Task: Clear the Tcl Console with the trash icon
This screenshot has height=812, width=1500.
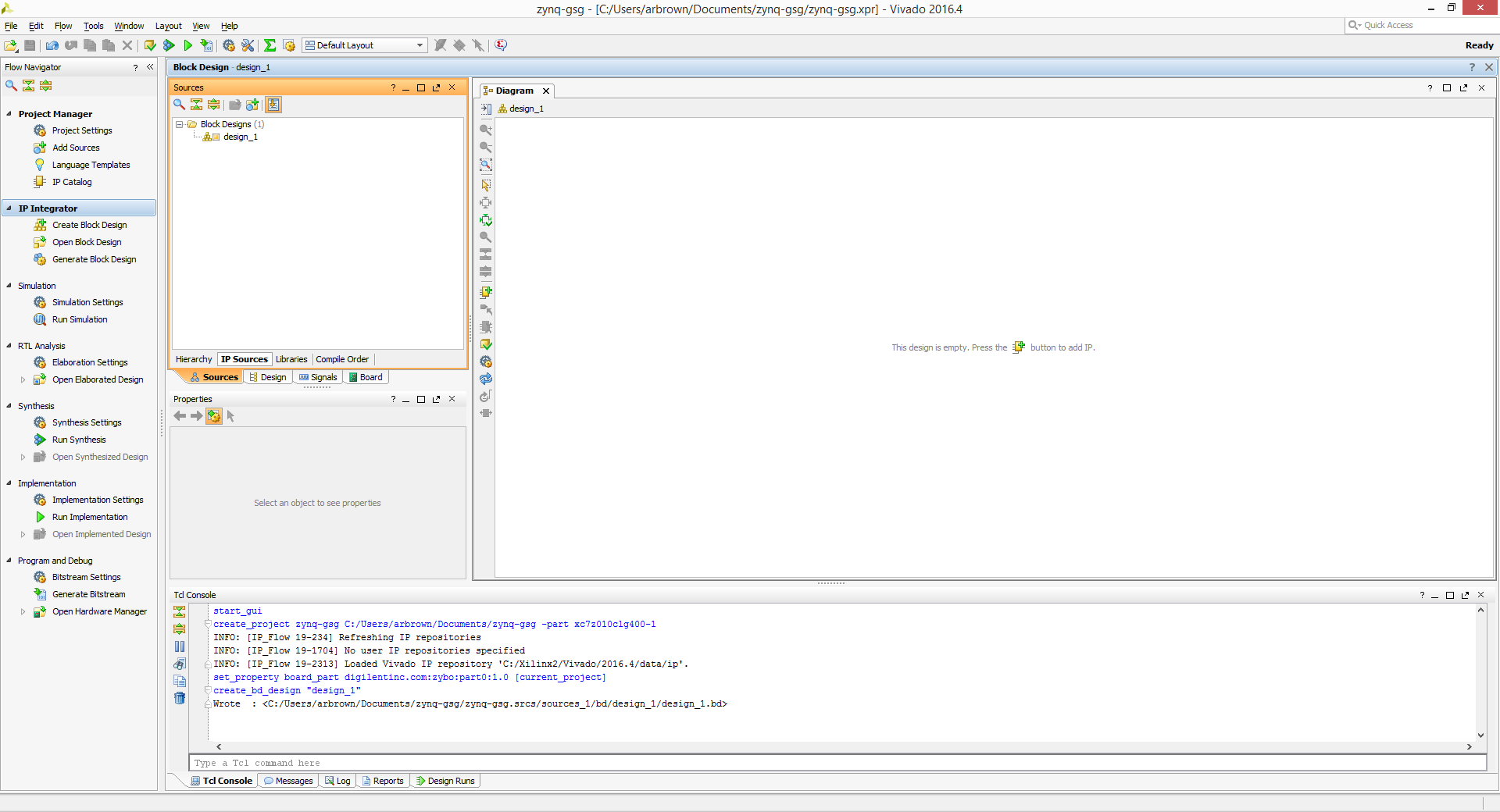Action: (180, 698)
